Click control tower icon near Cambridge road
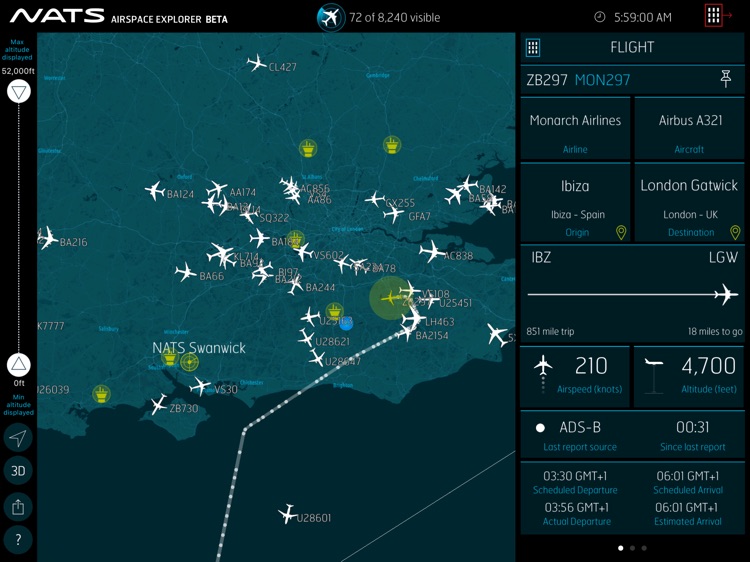The height and width of the screenshot is (562, 750). [392, 145]
